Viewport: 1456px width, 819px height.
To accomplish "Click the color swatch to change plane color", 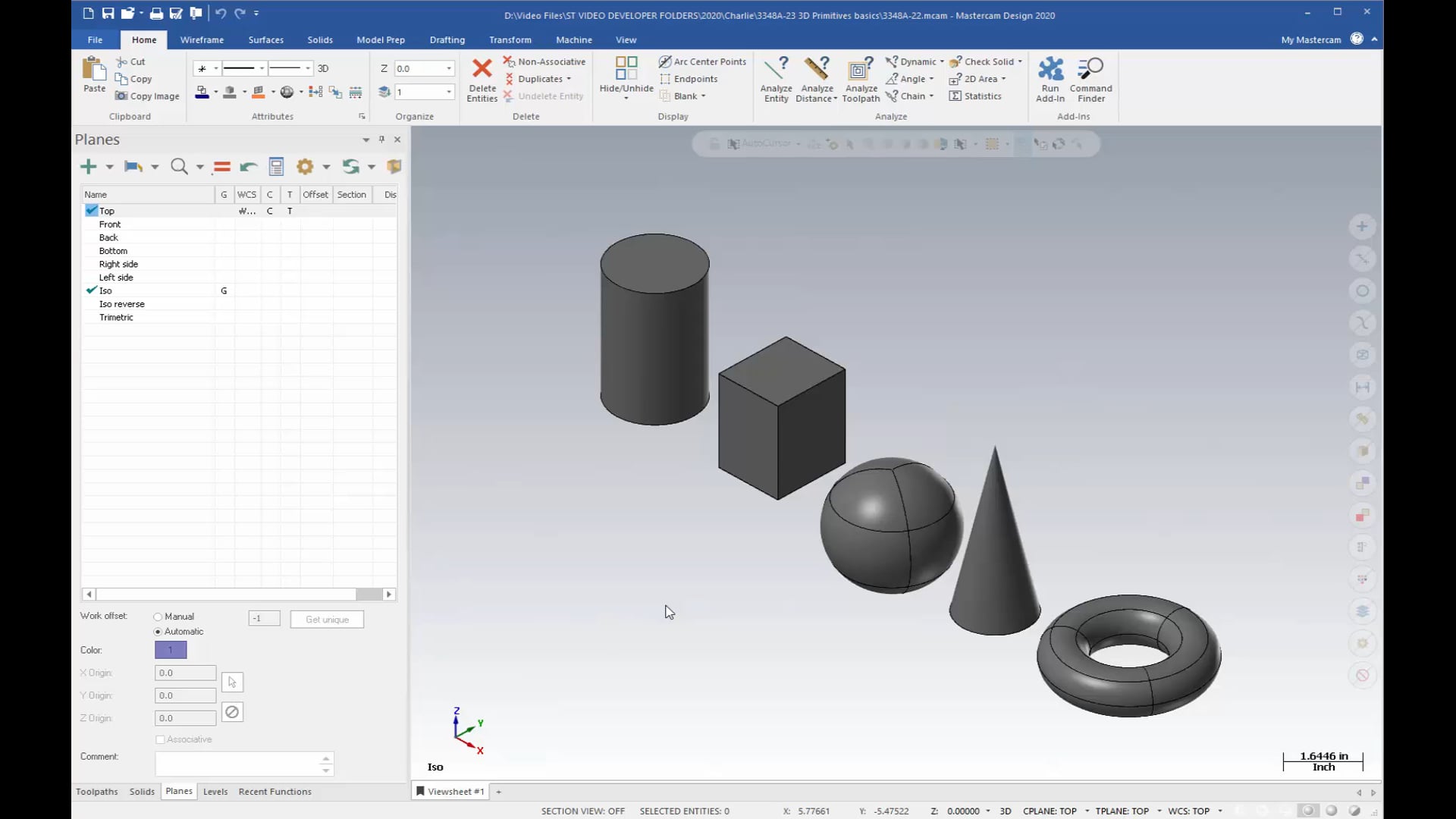I will click(170, 650).
